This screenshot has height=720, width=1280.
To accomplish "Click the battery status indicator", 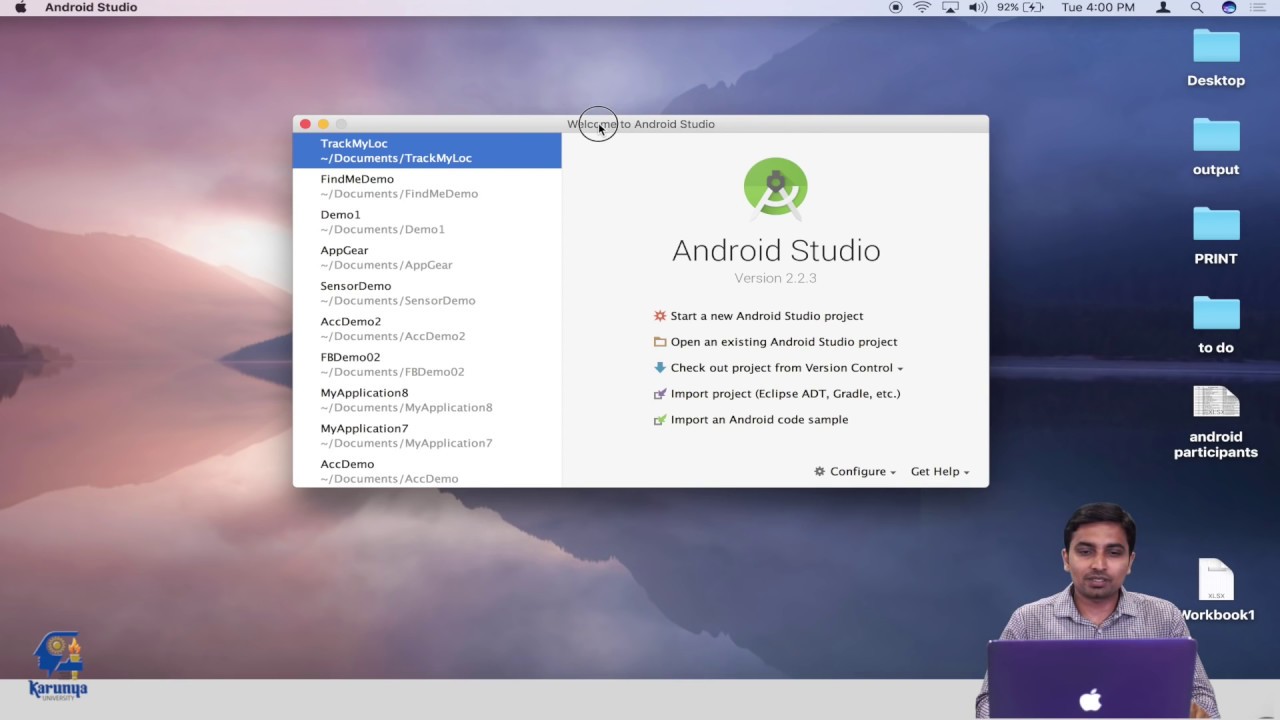I will click(x=1018, y=8).
